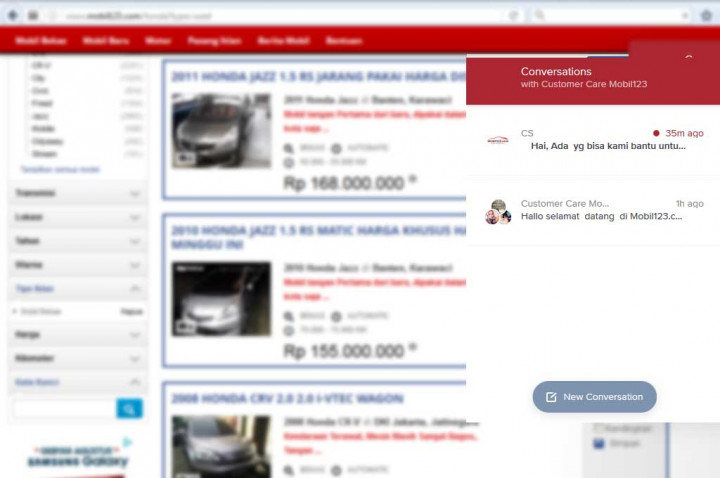Collapse the Conversations chat panel with chevron
Viewport: 720px width, 478px height.
688,58
